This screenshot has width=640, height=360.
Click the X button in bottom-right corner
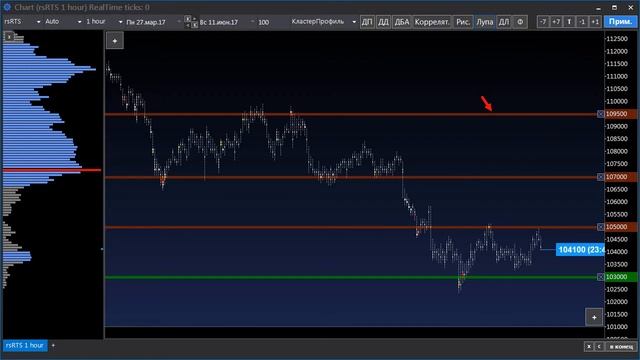[589, 347]
